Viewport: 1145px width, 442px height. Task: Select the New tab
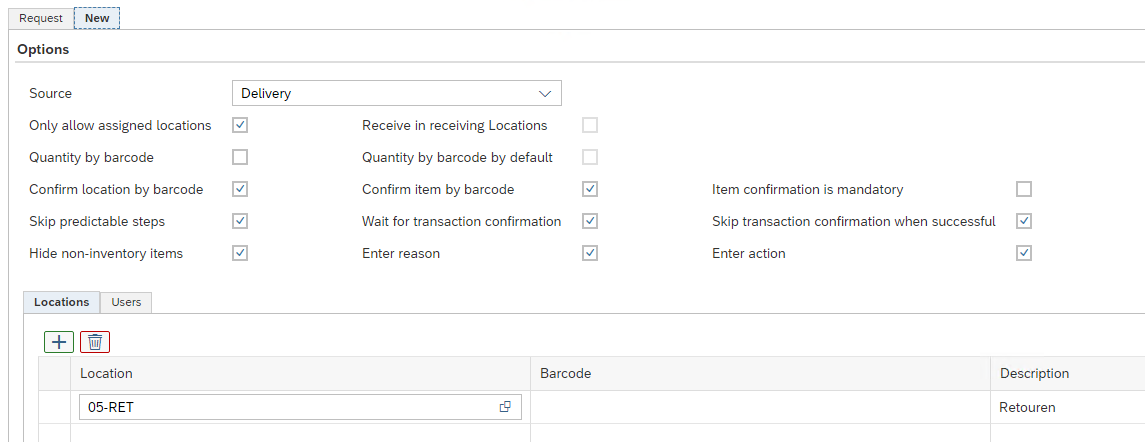(x=97, y=18)
